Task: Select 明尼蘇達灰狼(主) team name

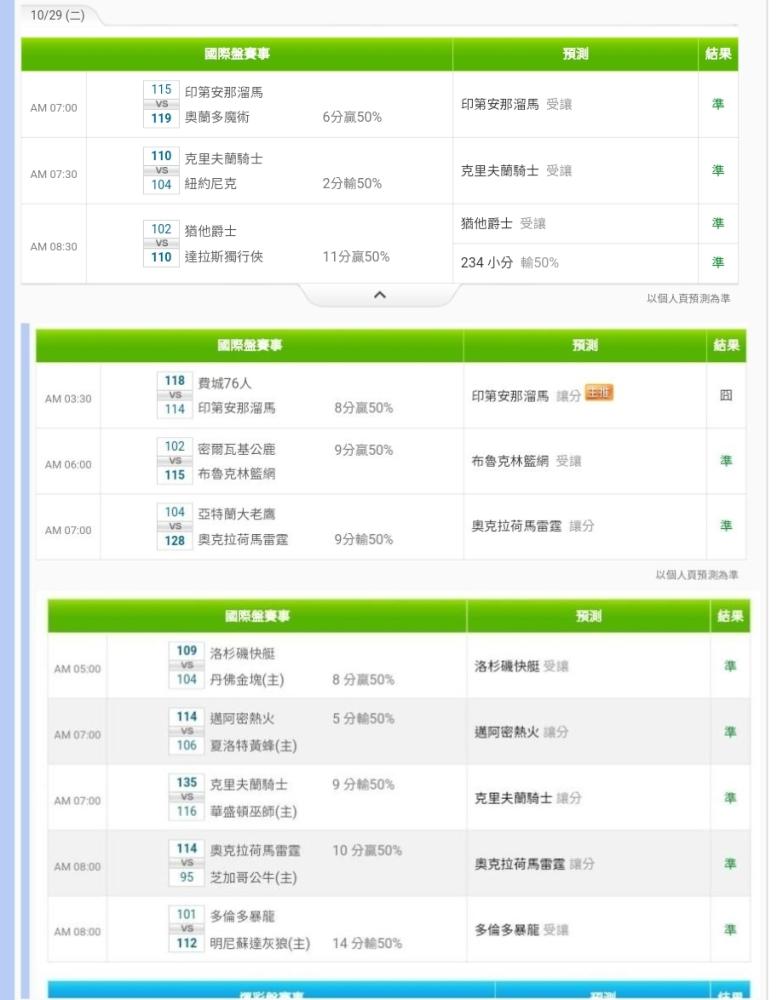Action: coord(260,943)
